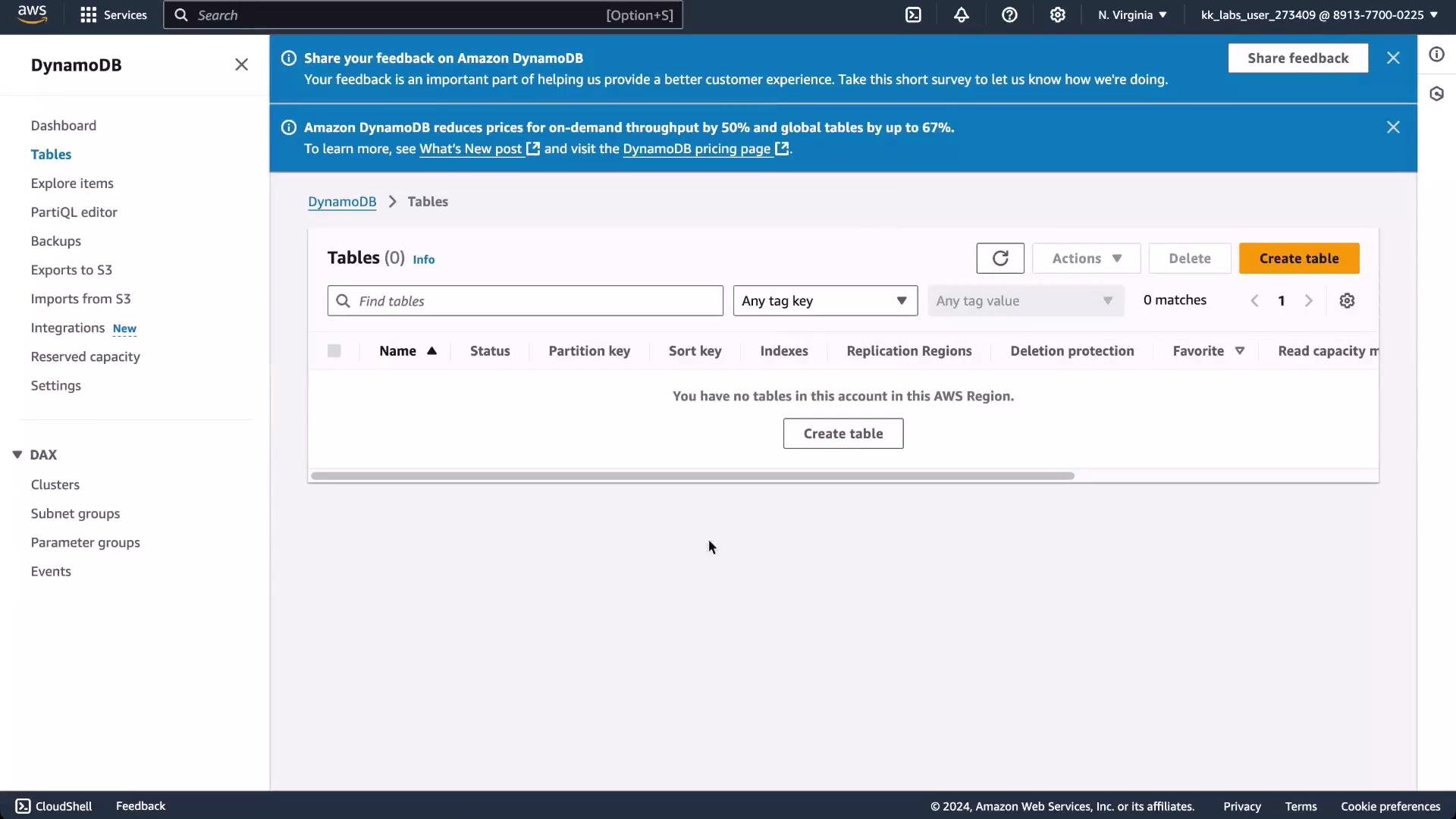Open Privacy link in footer

[x=1241, y=807]
